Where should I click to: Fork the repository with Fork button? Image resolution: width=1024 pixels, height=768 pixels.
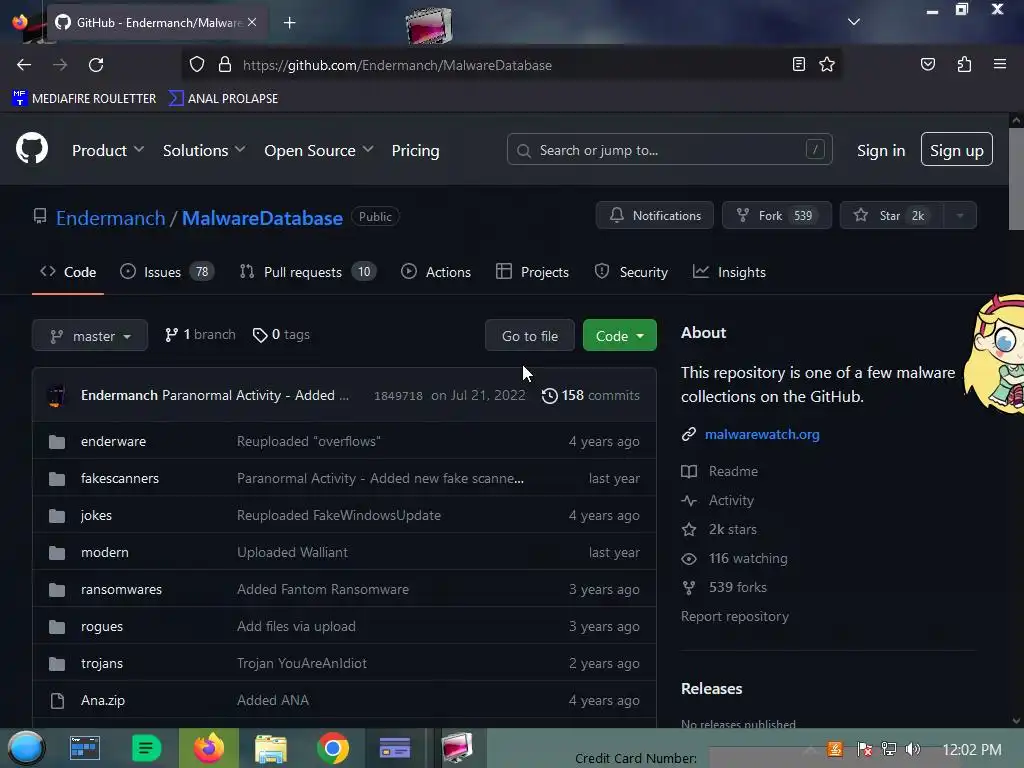click(x=776, y=216)
